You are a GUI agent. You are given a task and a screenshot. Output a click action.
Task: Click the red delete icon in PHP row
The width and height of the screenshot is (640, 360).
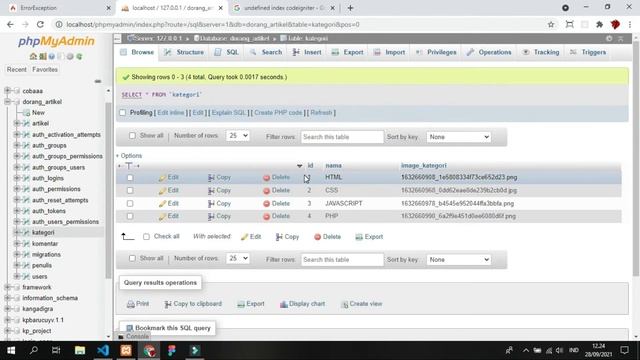coord(267,217)
